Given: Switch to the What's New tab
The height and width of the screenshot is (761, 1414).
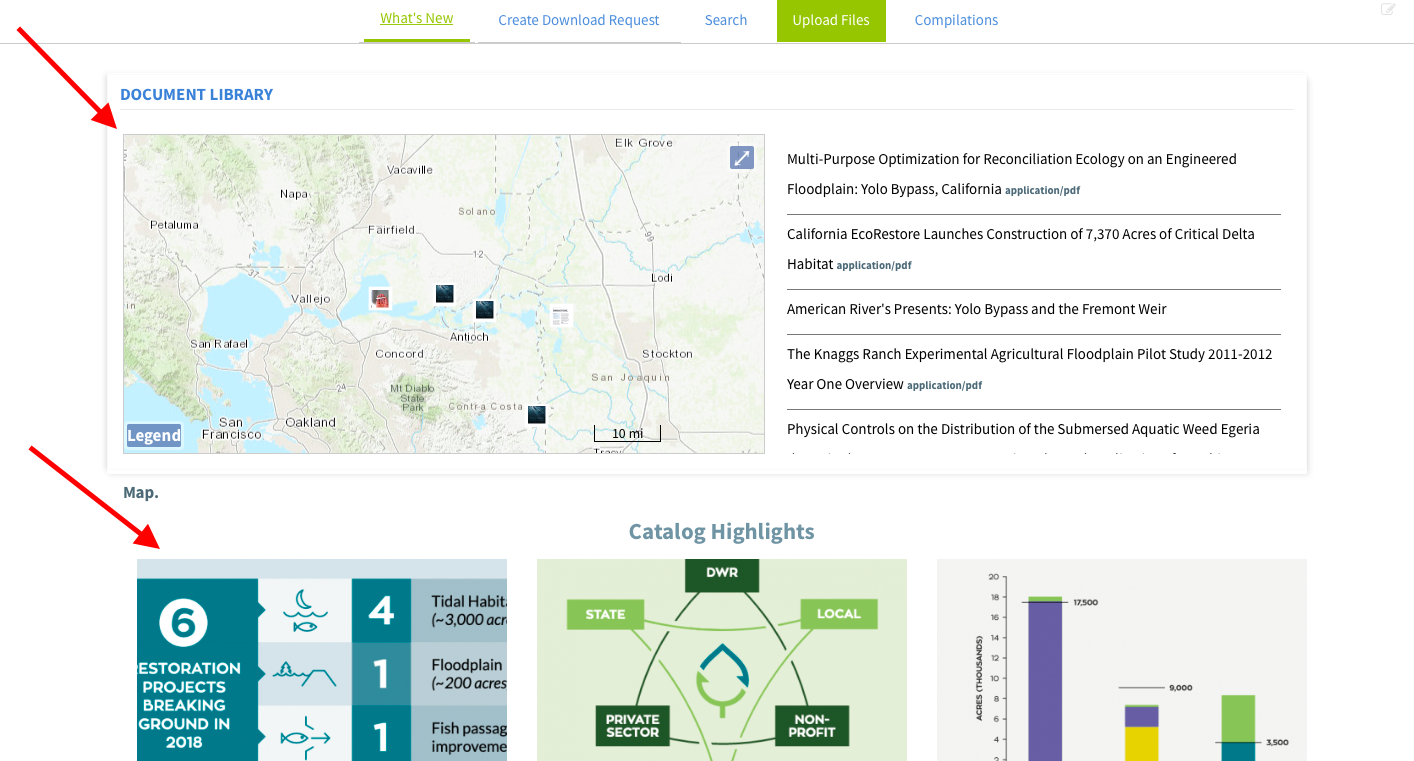Looking at the screenshot, I should coord(416,19).
